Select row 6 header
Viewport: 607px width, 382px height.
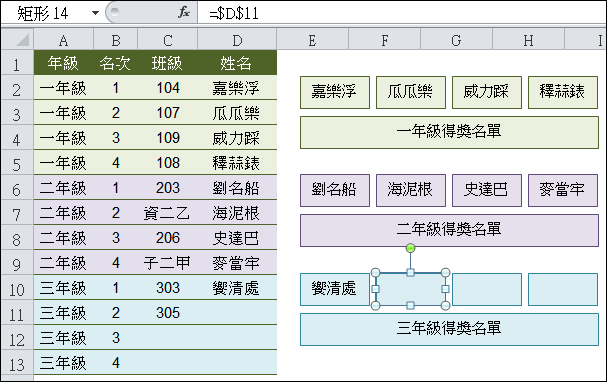click(x=17, y=188)
